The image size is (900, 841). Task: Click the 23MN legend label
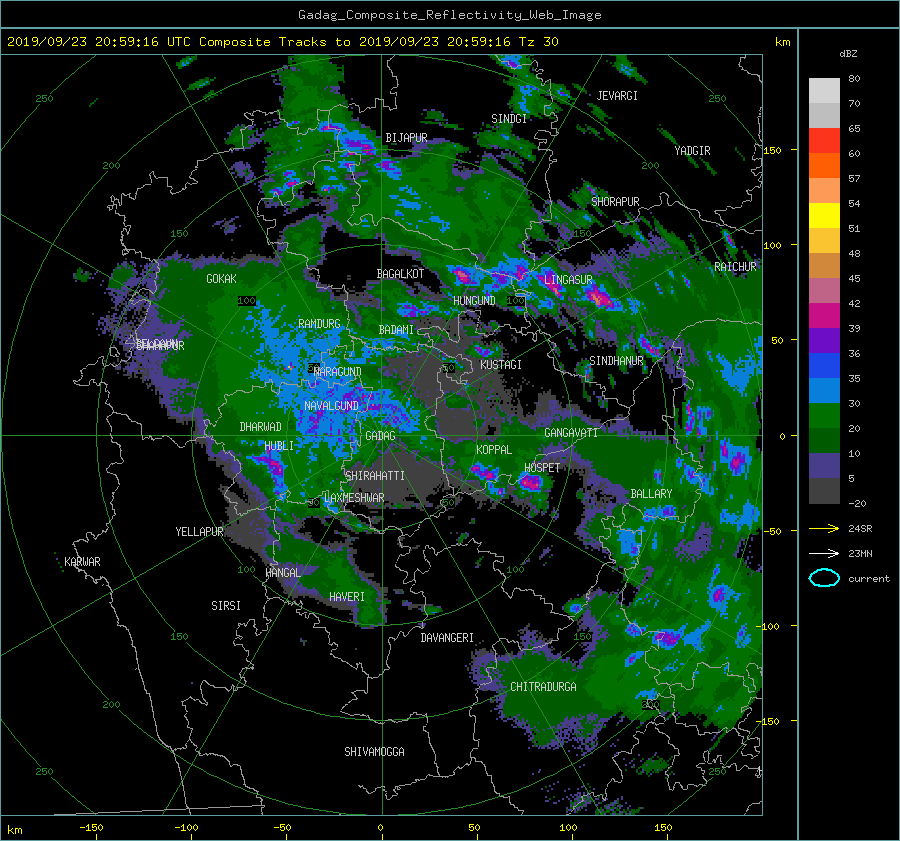[860, 553]
